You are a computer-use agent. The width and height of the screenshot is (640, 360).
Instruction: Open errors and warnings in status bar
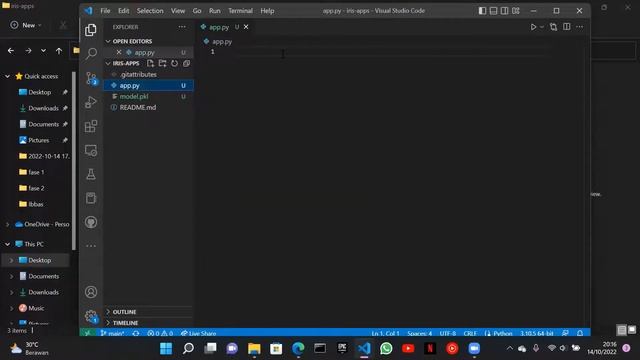160,333
